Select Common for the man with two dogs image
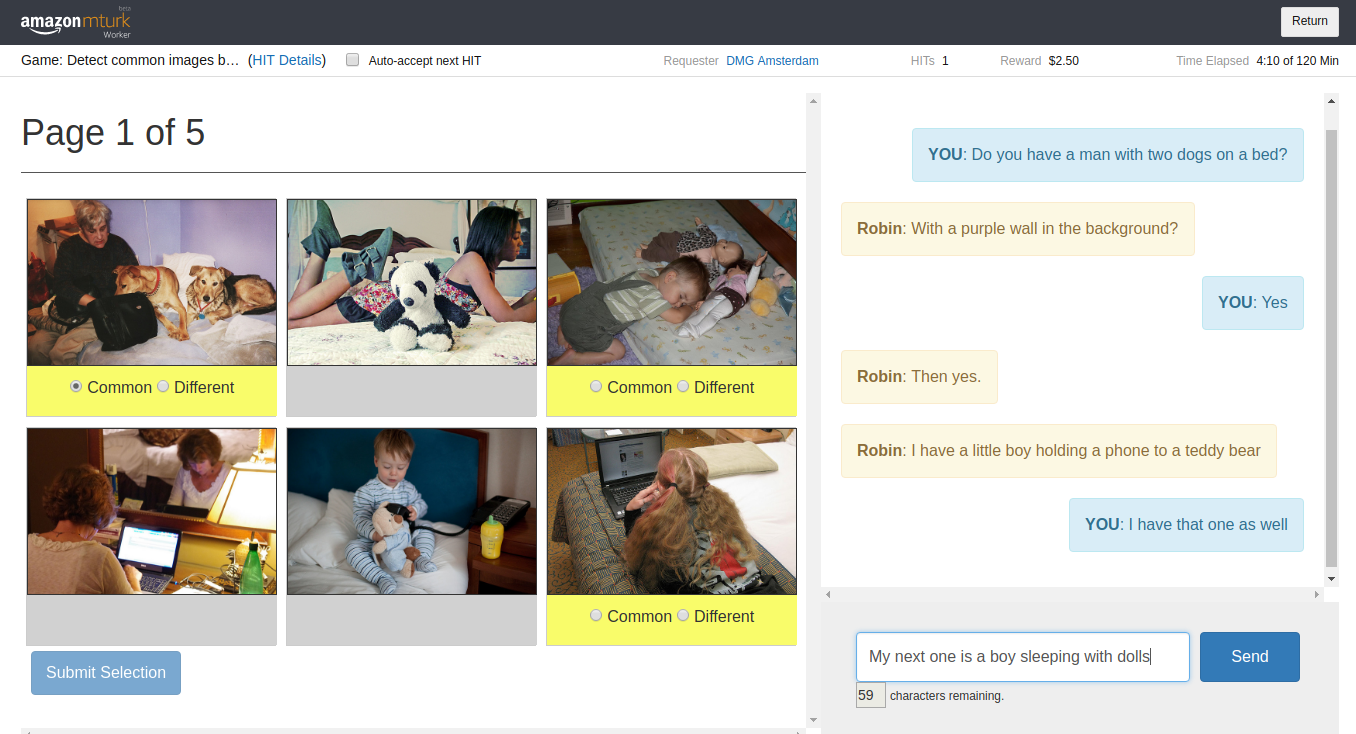Screen dimensions: 1356x734 tap(76, 386)
